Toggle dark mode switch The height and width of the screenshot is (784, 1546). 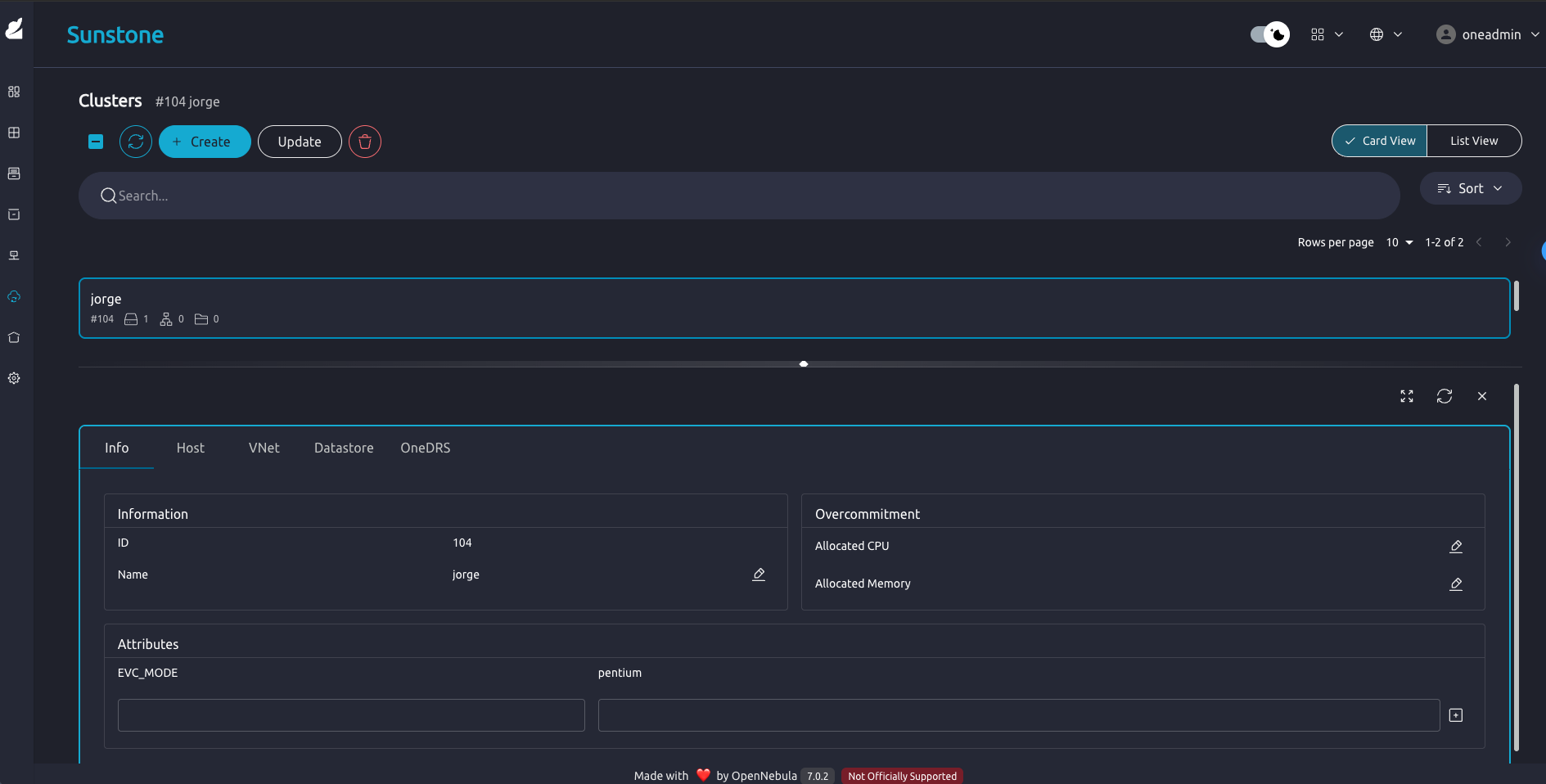point(1268,34)
